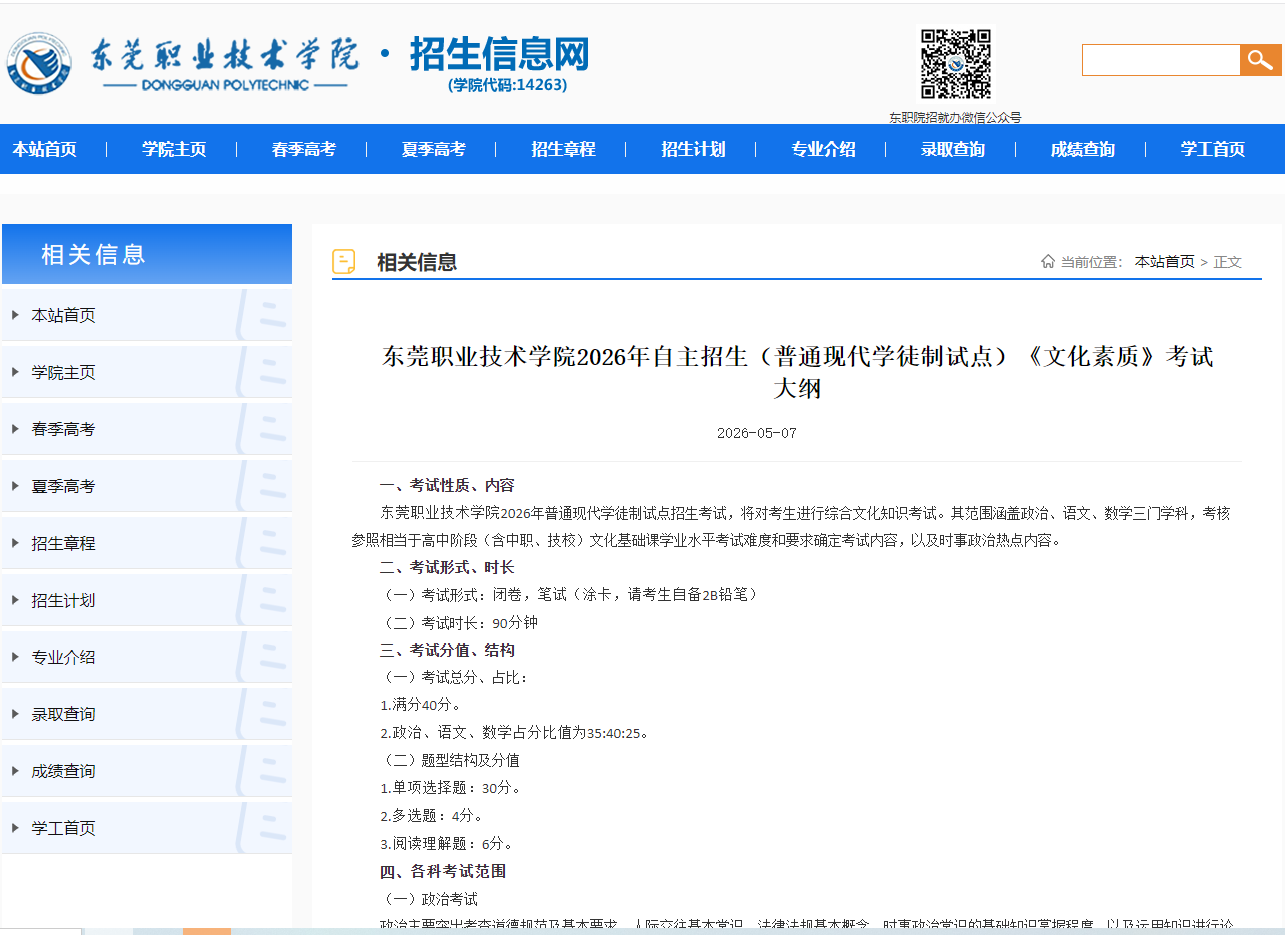1285x935 pixels.
Task: Click the 东职院招就办微信公众号 caption
Action: (955, 117)
